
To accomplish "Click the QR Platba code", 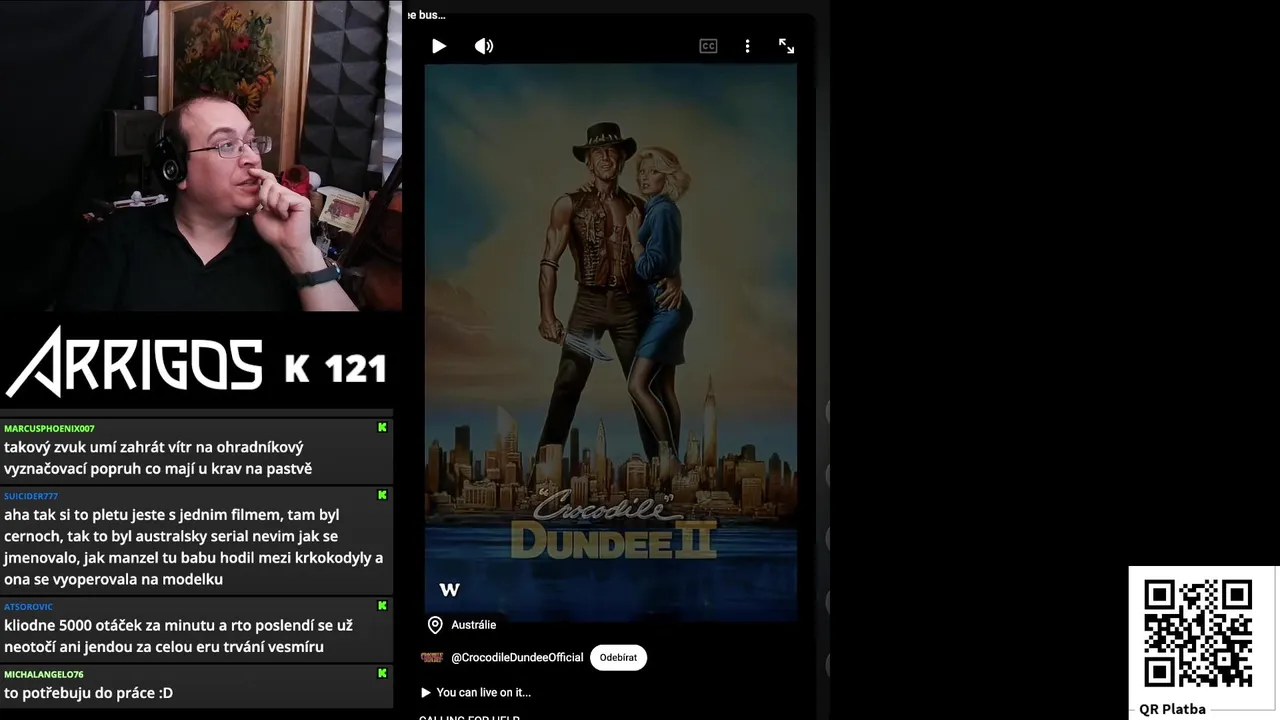I will pyautogui.click(x=1198, y=633).
